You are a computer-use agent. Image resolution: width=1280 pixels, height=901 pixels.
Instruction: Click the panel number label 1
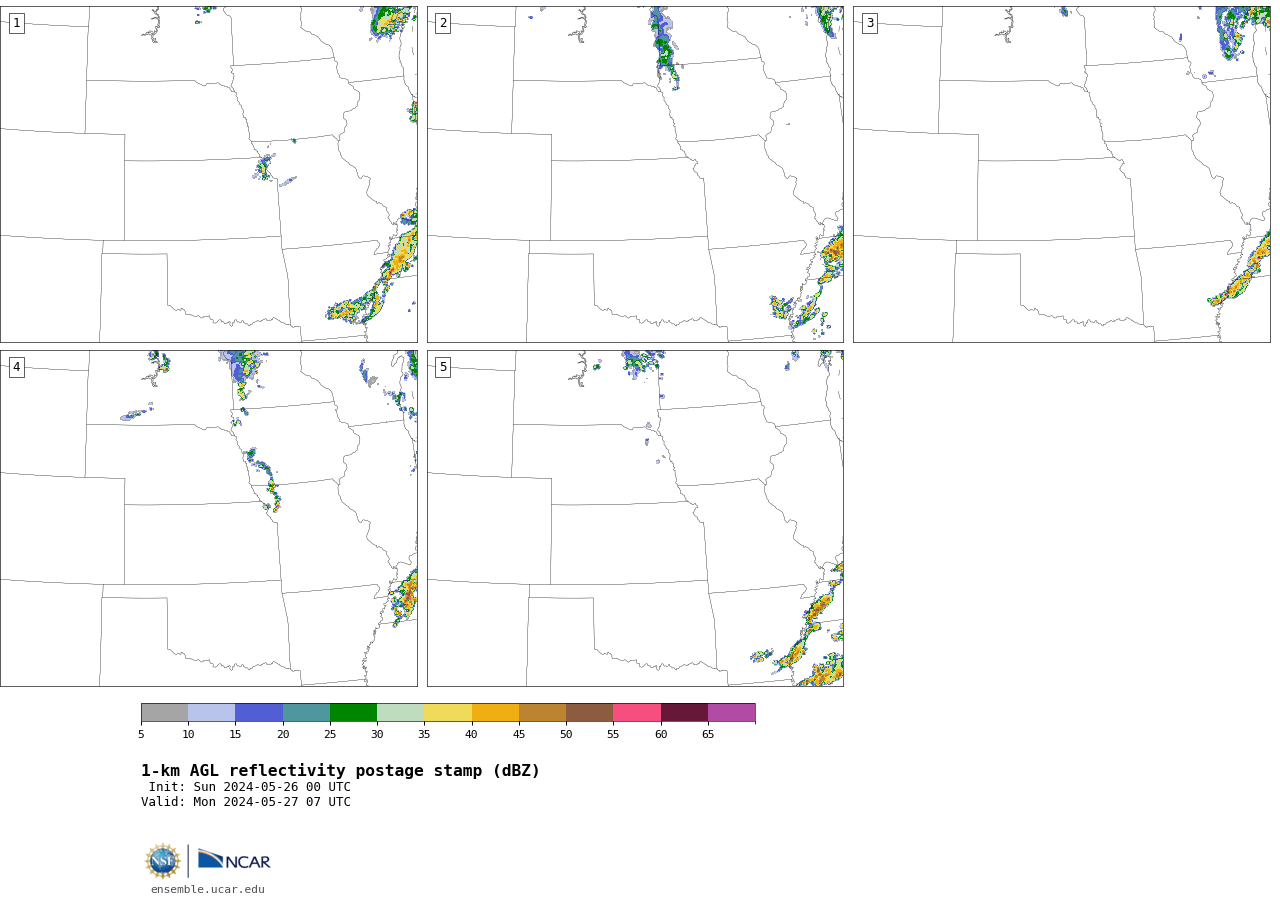click(16, 23)
